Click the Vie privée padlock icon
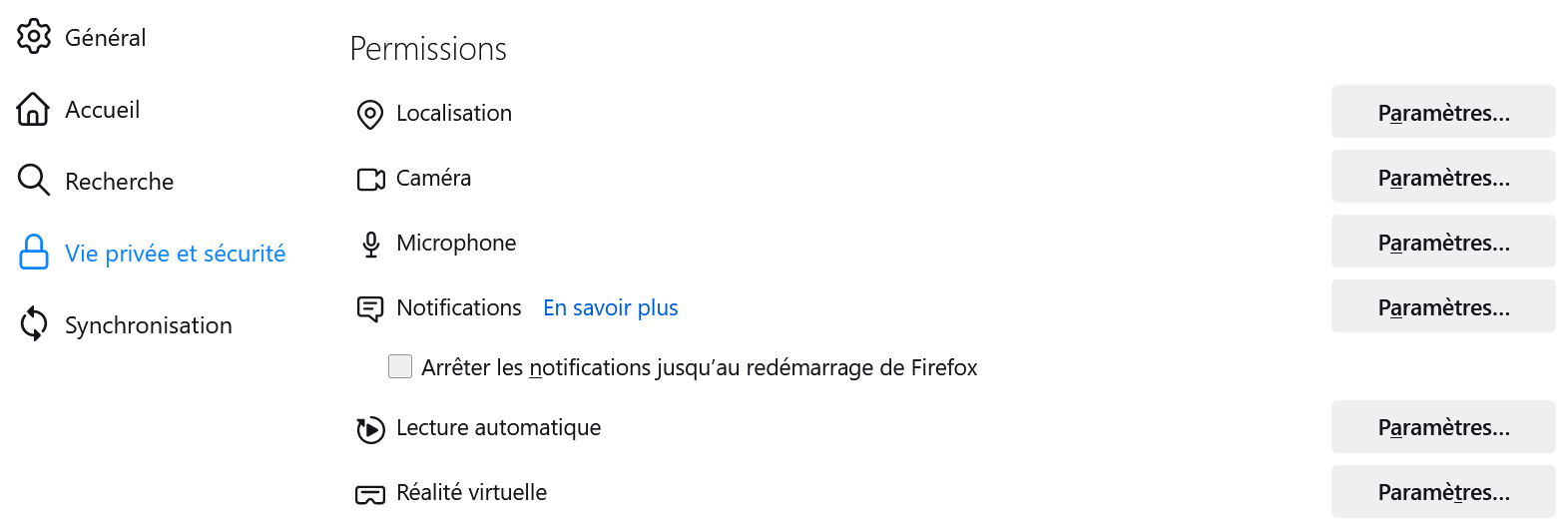1568x530 pixels. (x=34, y=253)
